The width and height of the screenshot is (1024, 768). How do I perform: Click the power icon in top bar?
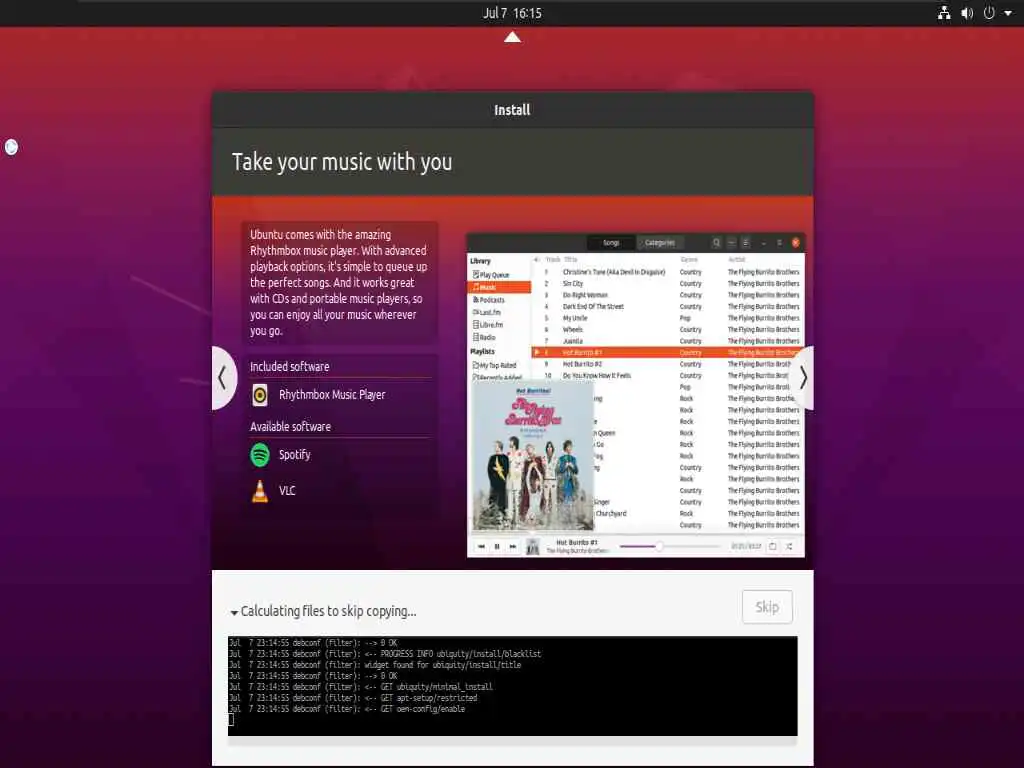click(x=989, y=13)
